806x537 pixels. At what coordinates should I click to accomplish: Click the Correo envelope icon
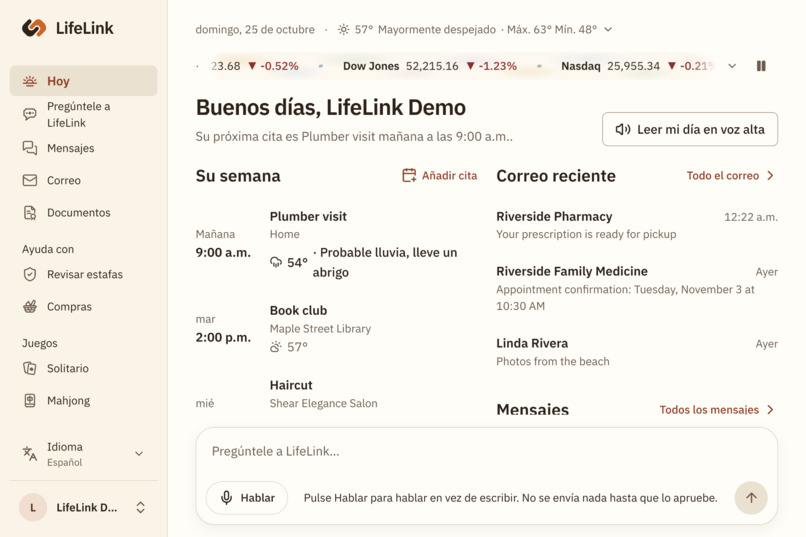(30, 180)
